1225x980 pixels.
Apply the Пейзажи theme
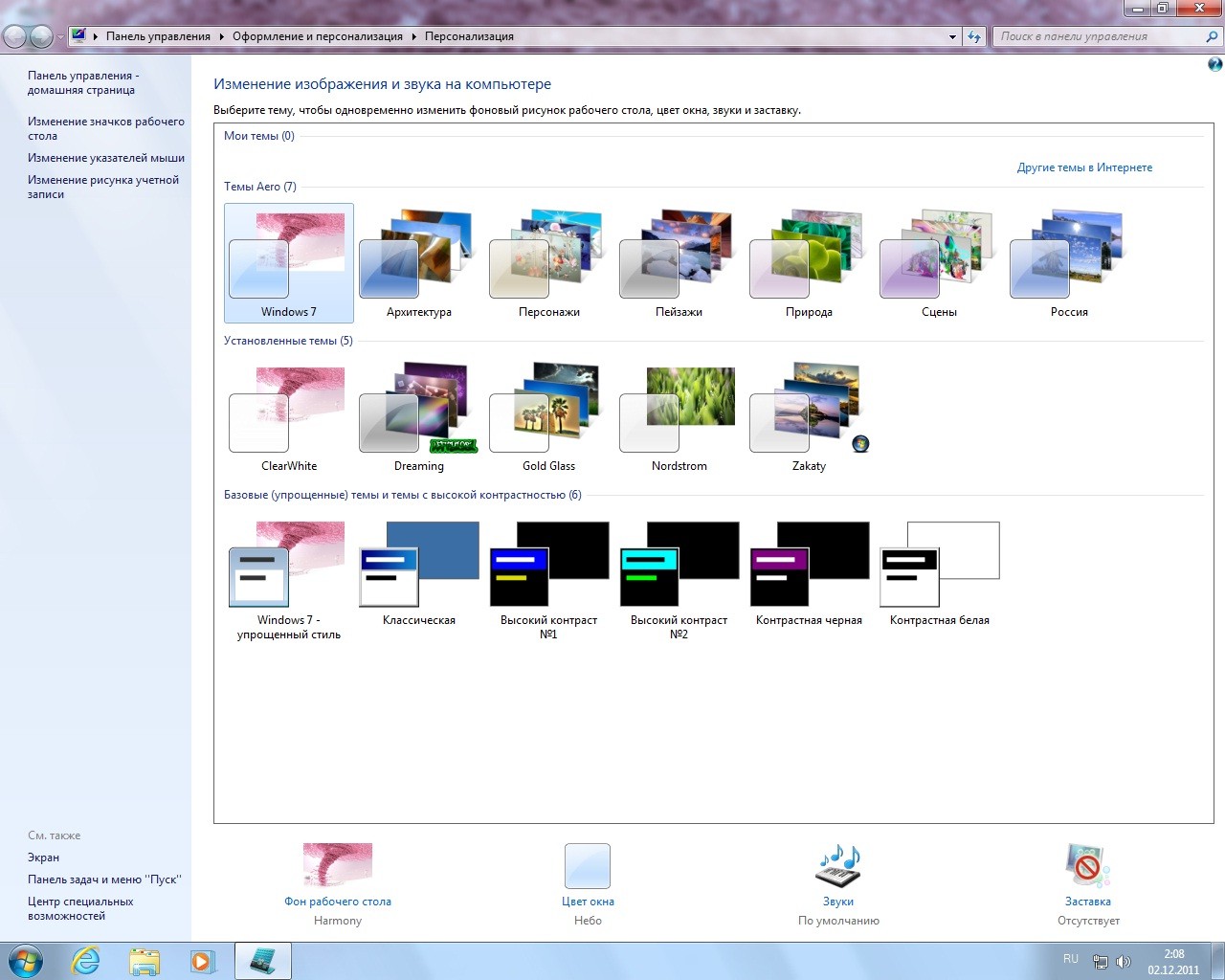click(x=679, y=263)
